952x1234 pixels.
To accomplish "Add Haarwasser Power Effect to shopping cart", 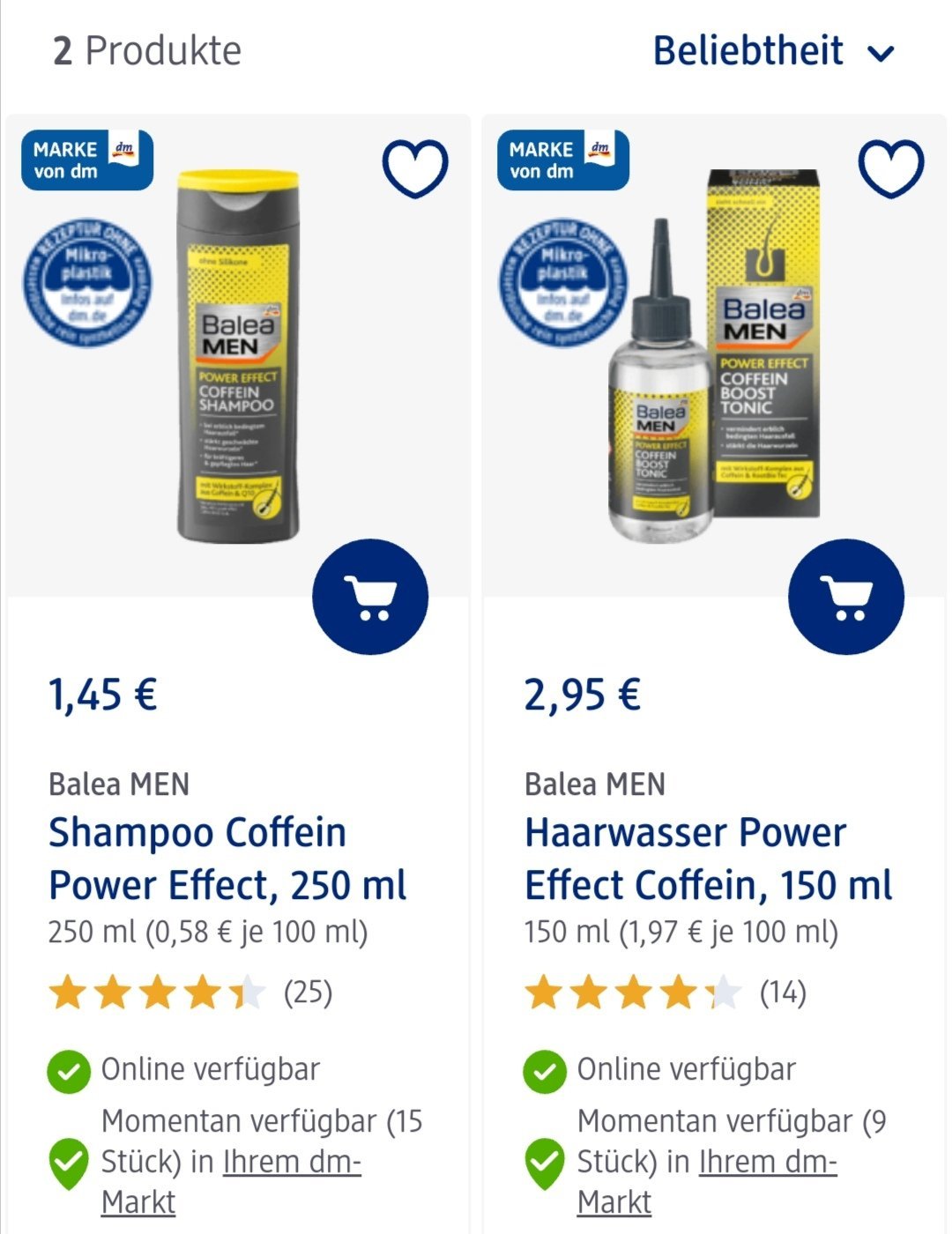I will (x=846, y=598).
